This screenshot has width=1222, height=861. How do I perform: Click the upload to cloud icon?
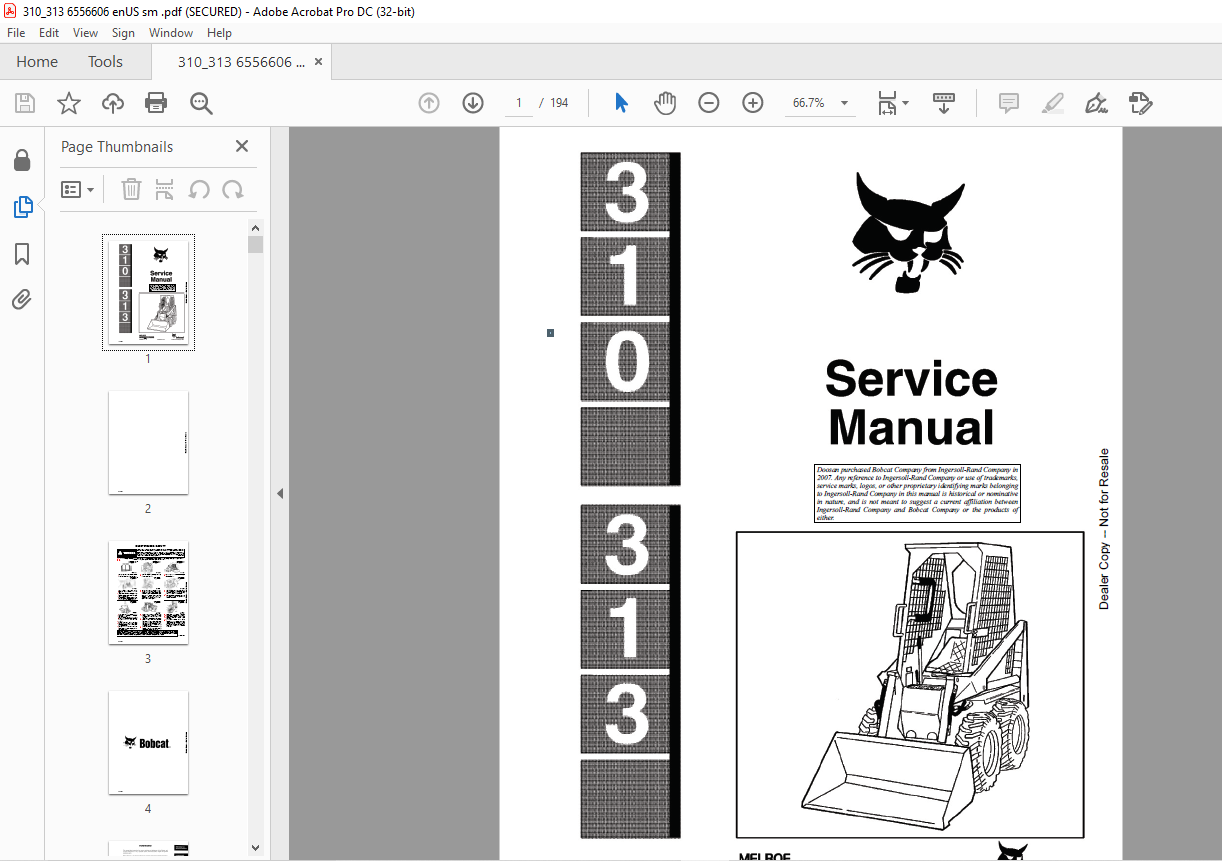[x=113, y=103]
